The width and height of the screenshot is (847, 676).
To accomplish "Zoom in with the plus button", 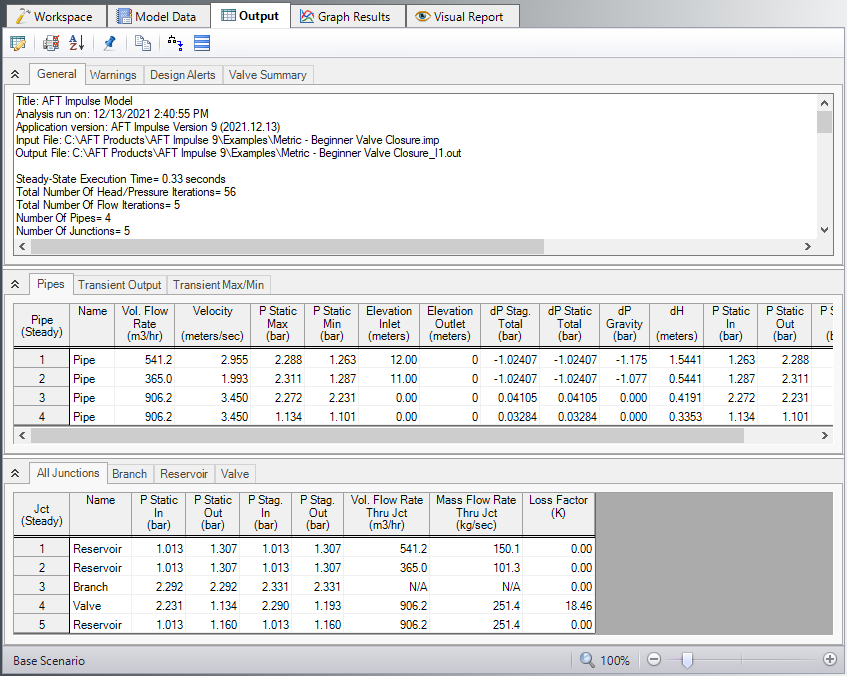I will coord(829,660).
